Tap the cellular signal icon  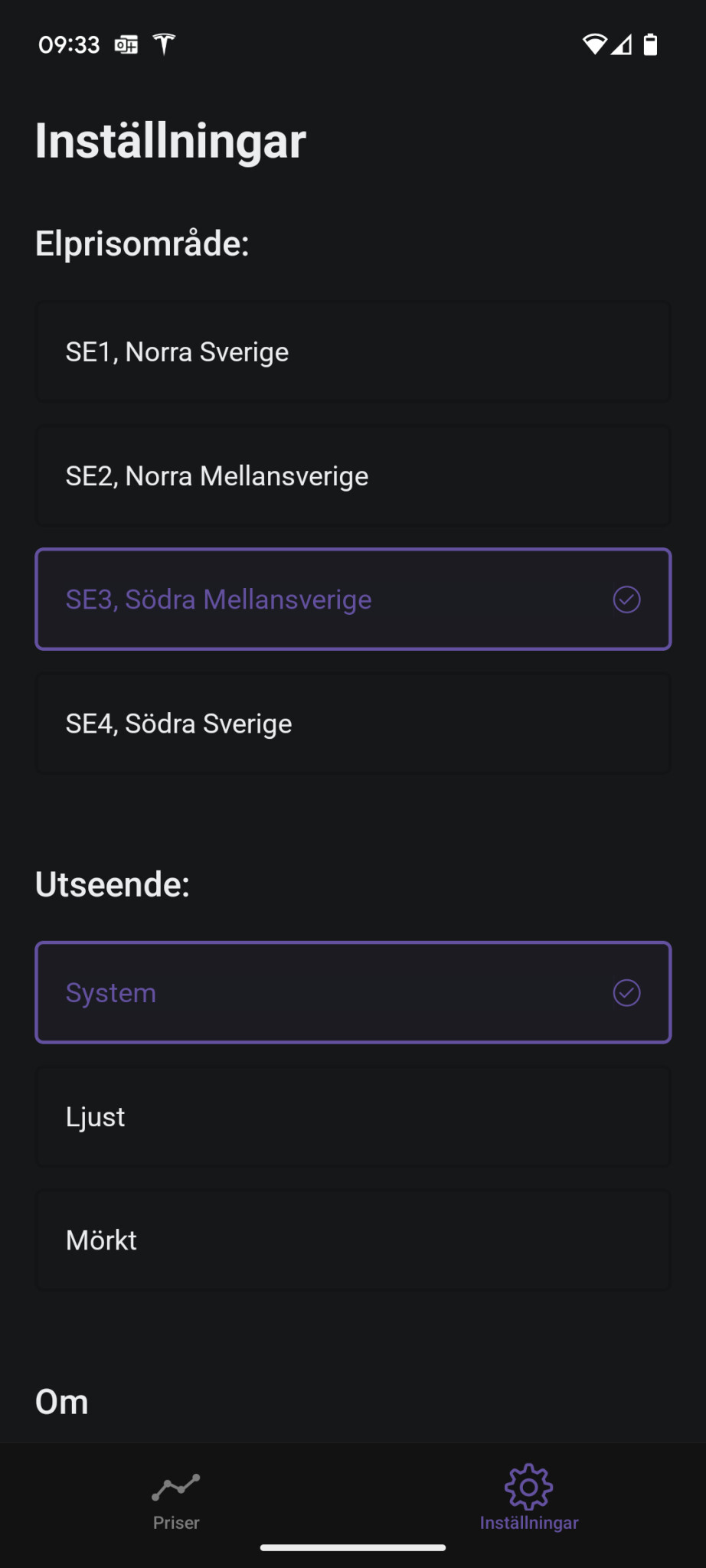click(x=622, y=45)
